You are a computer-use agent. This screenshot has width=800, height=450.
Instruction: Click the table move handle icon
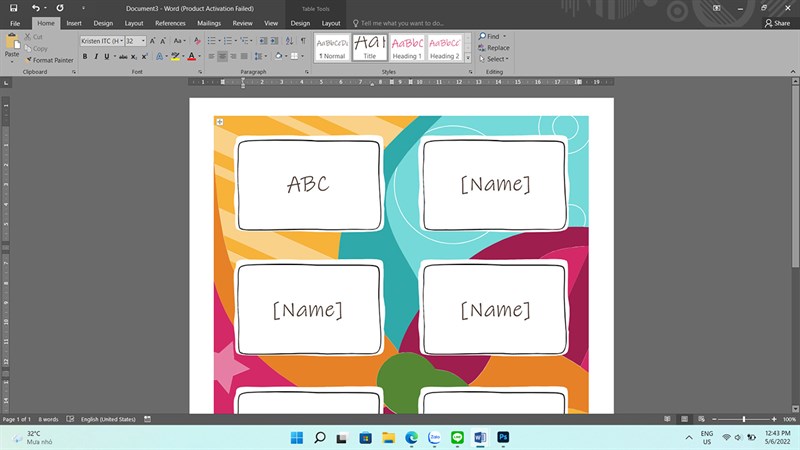tap(219, 122)
